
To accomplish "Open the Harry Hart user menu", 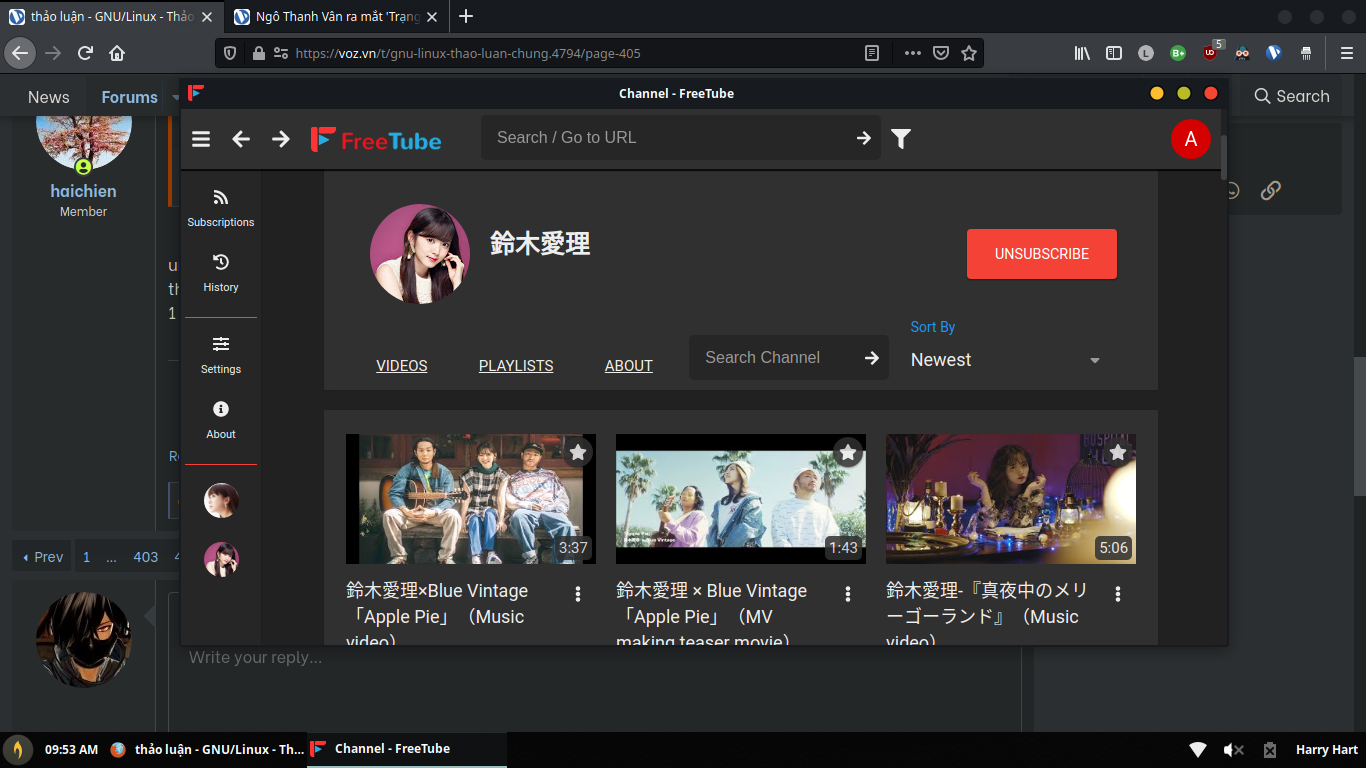I will click(x=1327, y=750).
